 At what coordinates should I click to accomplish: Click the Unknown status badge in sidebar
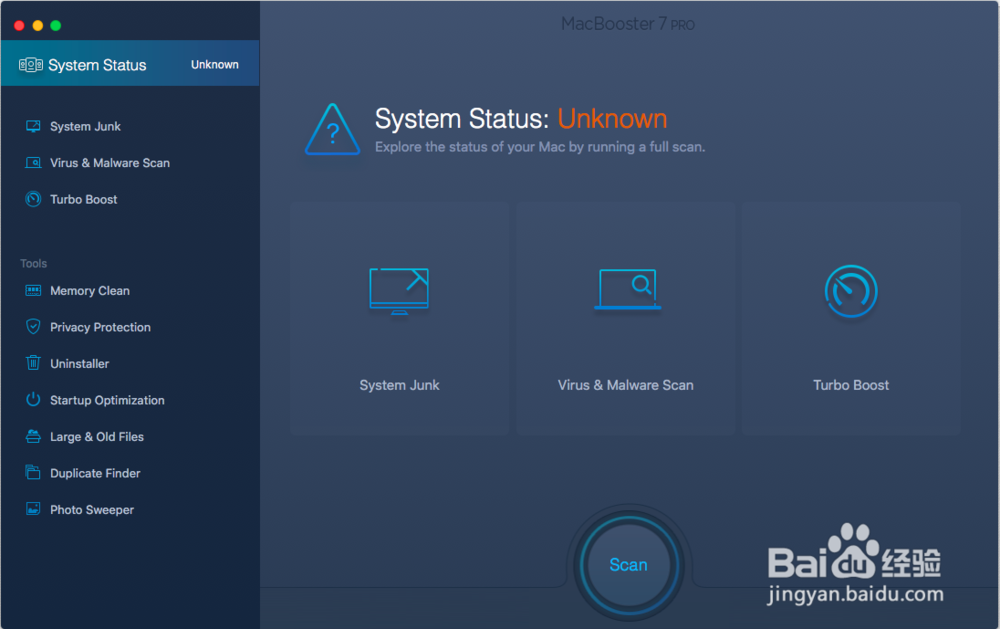tap(215, 64)
